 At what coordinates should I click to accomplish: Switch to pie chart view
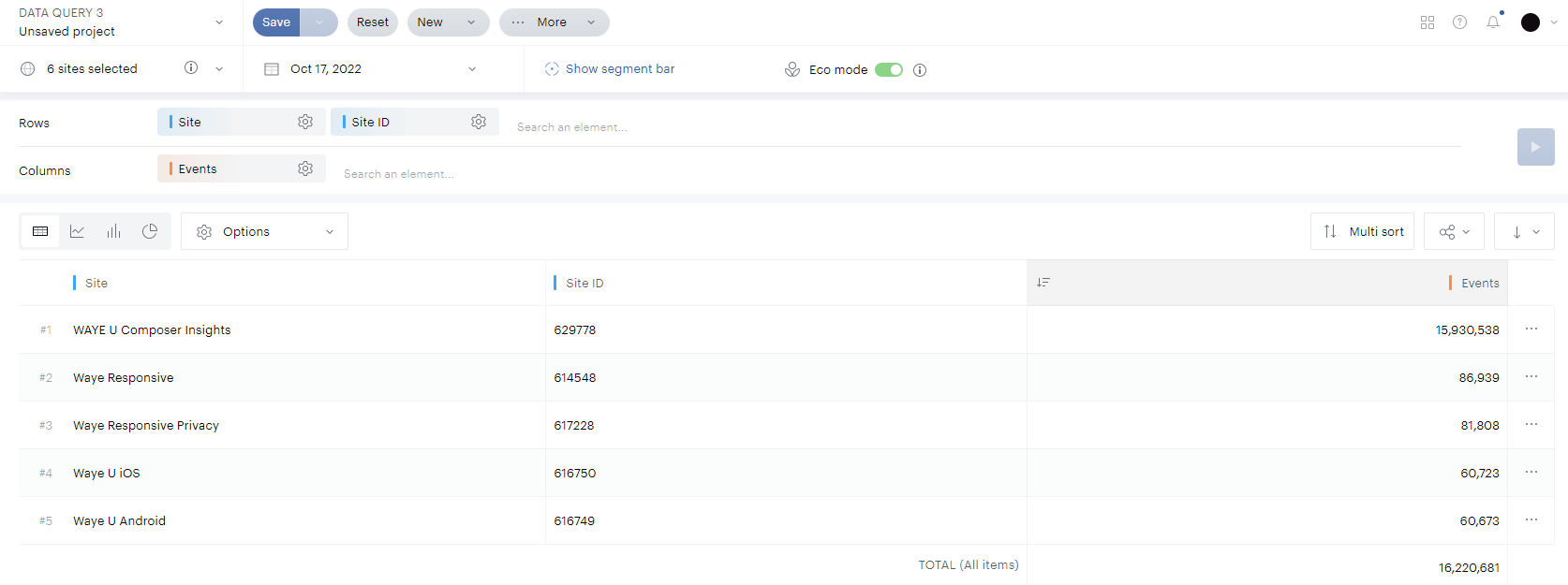(x=150, y=231)
